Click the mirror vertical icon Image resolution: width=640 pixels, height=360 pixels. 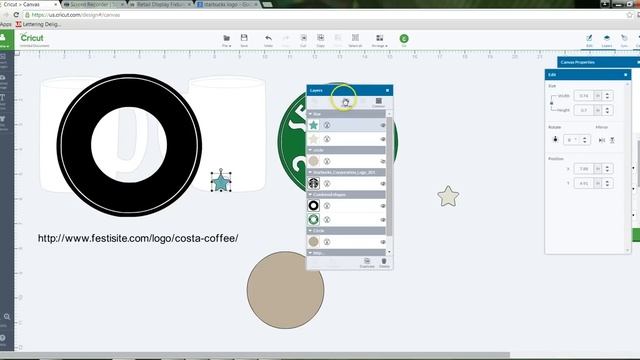(x=612, y=140)
